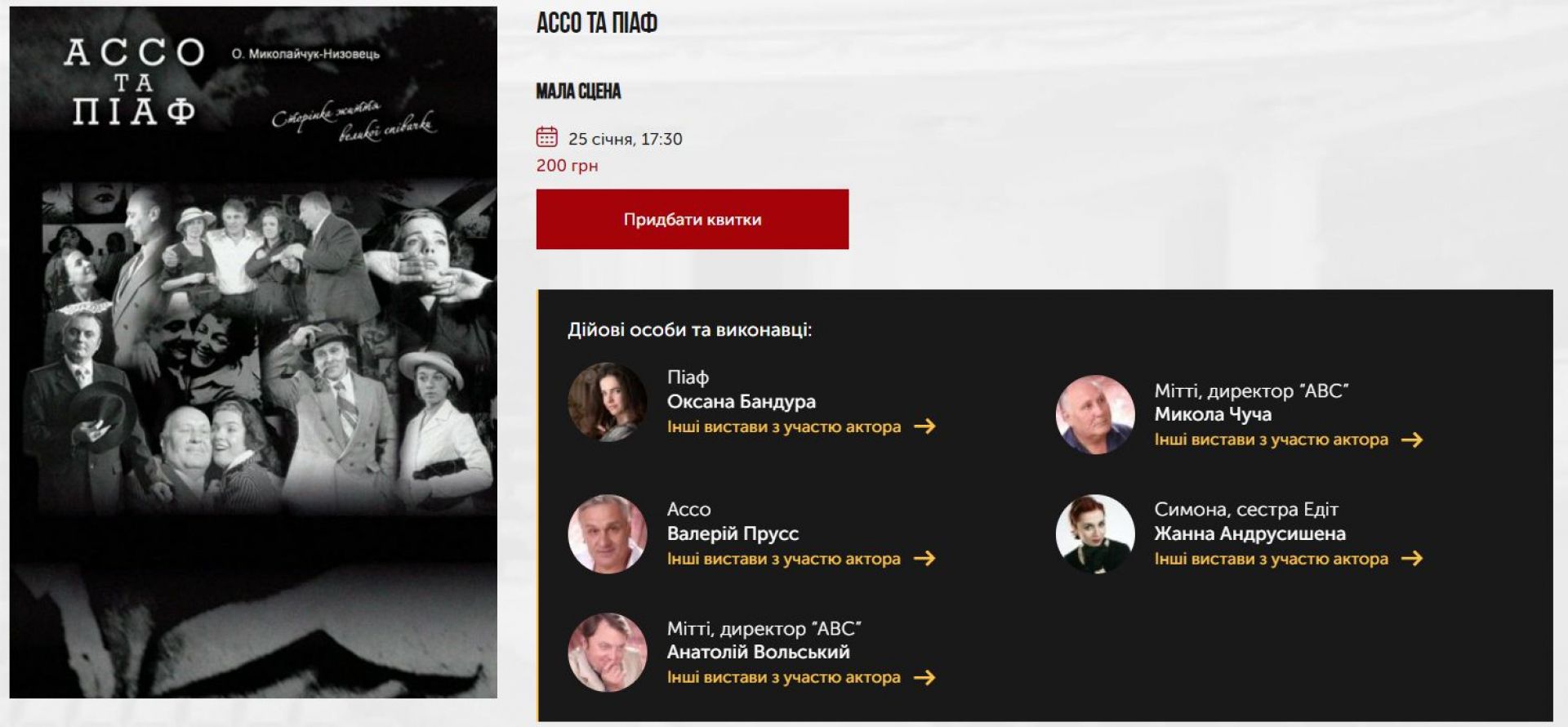1568x727 pixels.
Task: Open Анатолій Вольський's round portrait photo
Action: tap(608, 653)
